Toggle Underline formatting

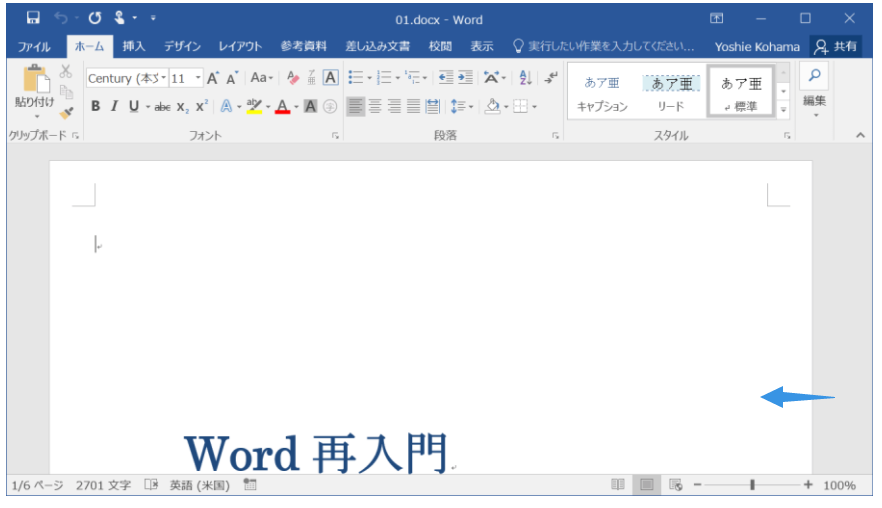[133, 106]
